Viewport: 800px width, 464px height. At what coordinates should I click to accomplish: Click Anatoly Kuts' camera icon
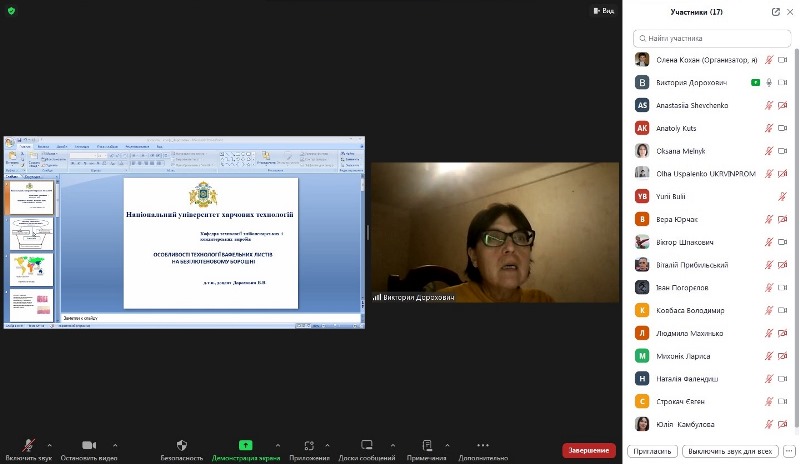[x=782, y=128]
